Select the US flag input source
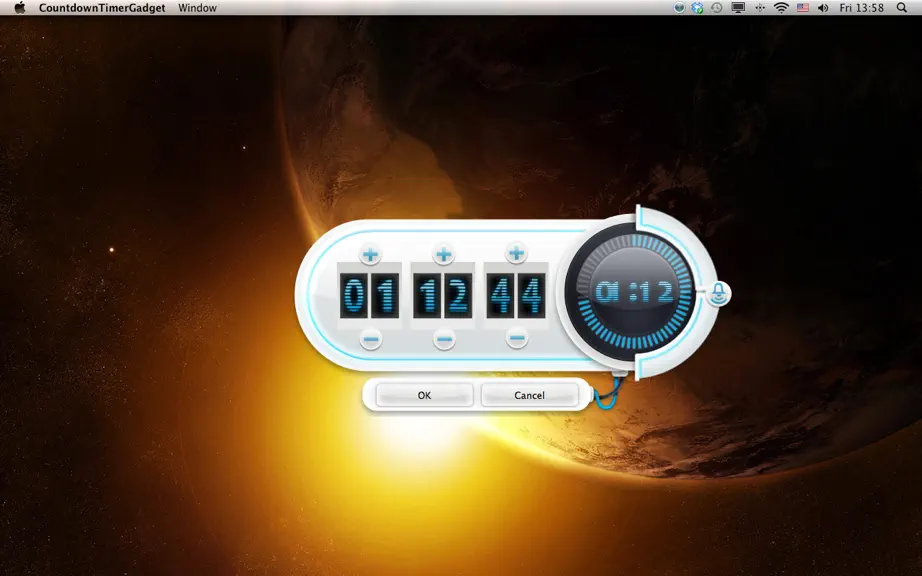This screenshot has height=576, width=922. point(803,8)
